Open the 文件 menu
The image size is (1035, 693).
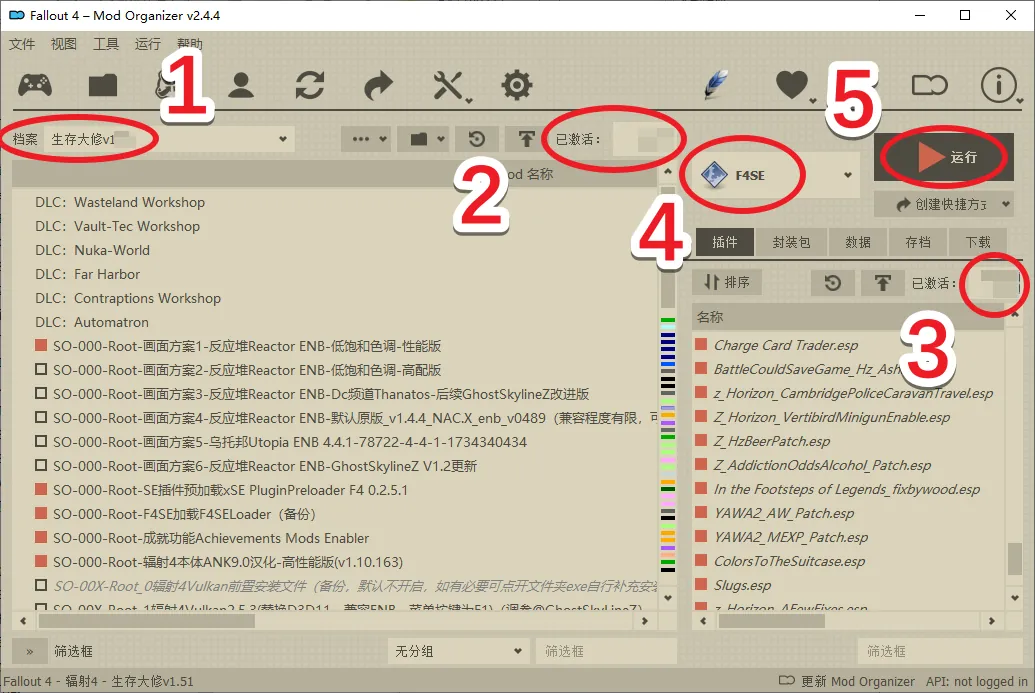tap(22, 44)
